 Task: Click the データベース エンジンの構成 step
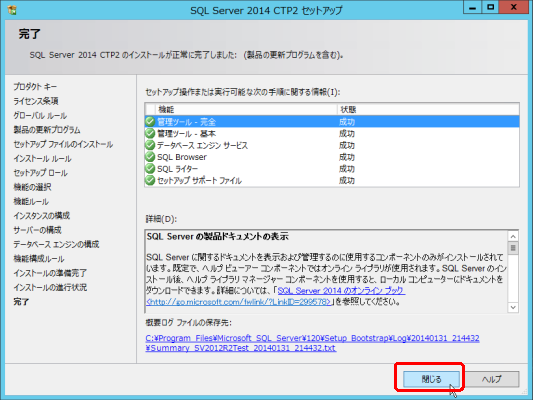pyautogui.click(x=56, y=244)
